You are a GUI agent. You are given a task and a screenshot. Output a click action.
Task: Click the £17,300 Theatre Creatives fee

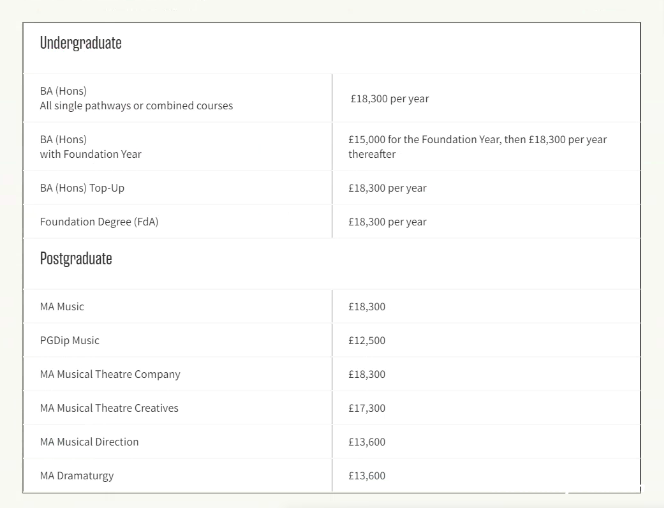[367, 408]
